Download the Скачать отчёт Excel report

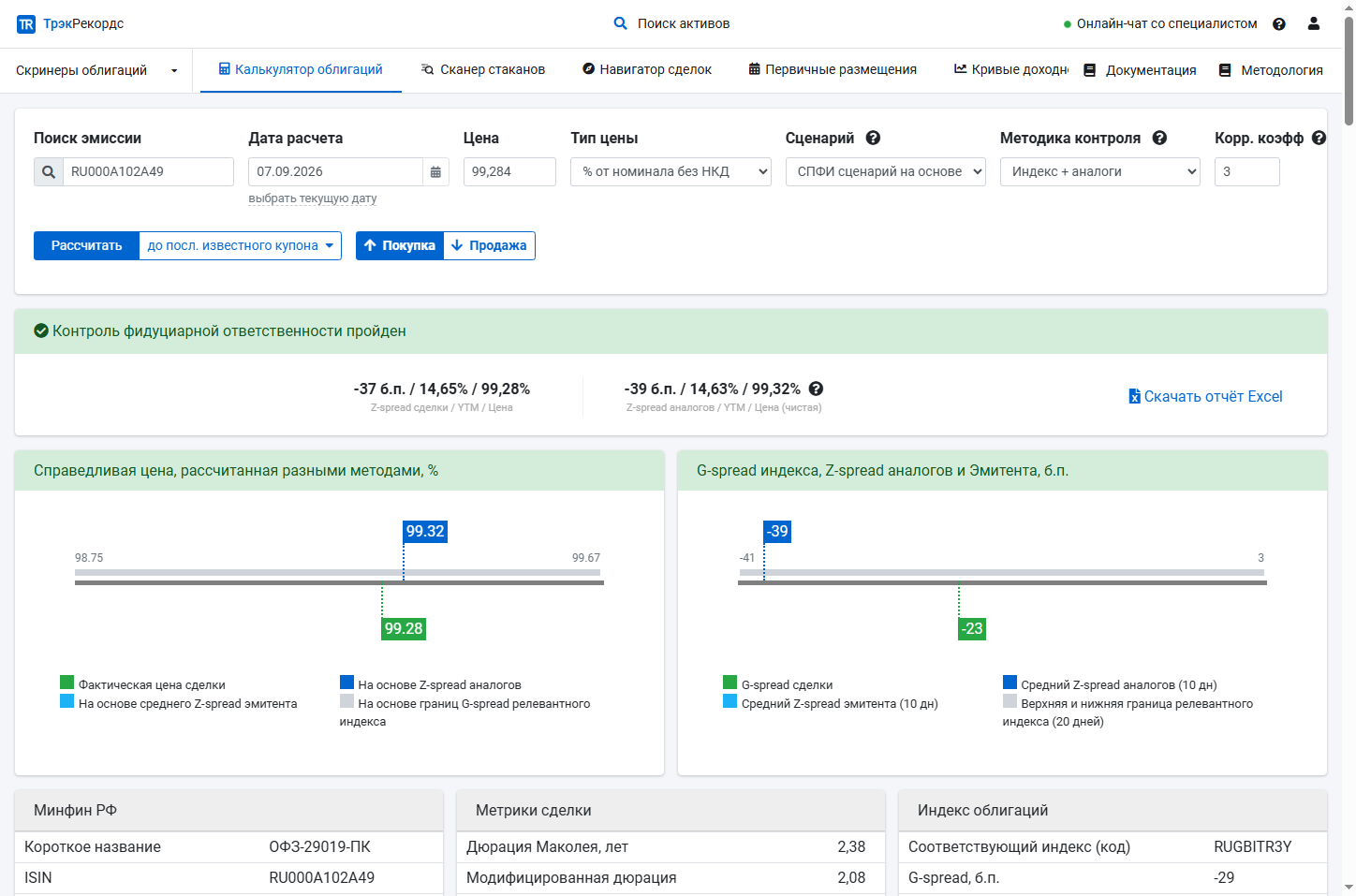1205,396
